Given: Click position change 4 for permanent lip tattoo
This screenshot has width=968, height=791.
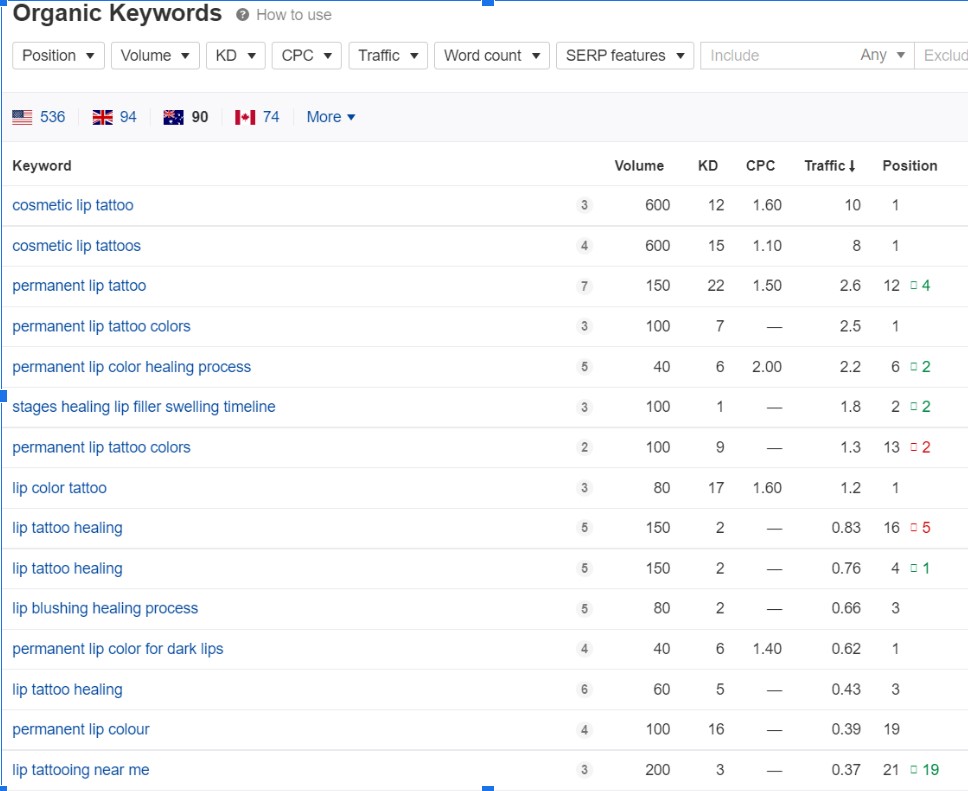Looking at the screenshot, I should pyautogui.click(x=920, y=286).
